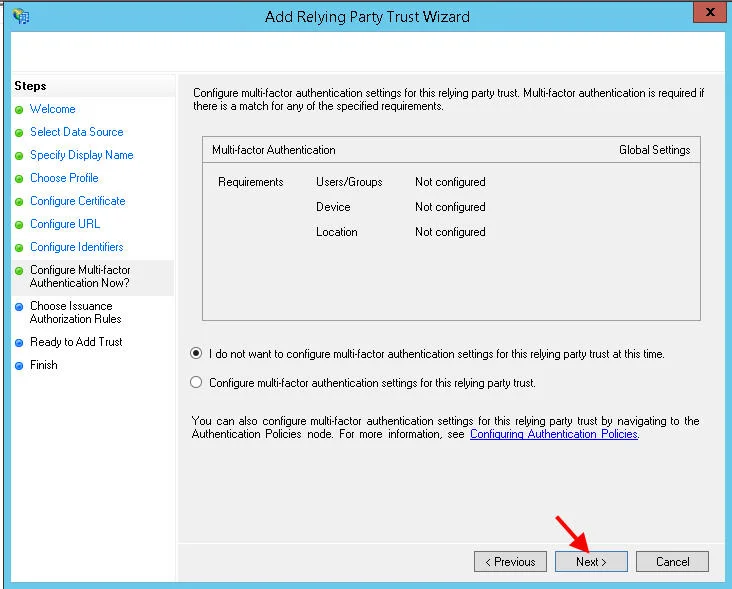The height and width of the screenshot is (589, 732).
Task: Click green bullet beside Choose Profile
Action: coord(19,179)
